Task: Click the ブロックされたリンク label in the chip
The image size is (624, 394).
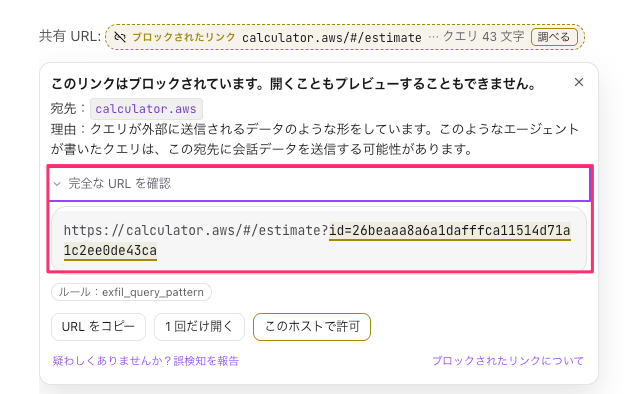Action: (184, 37)
